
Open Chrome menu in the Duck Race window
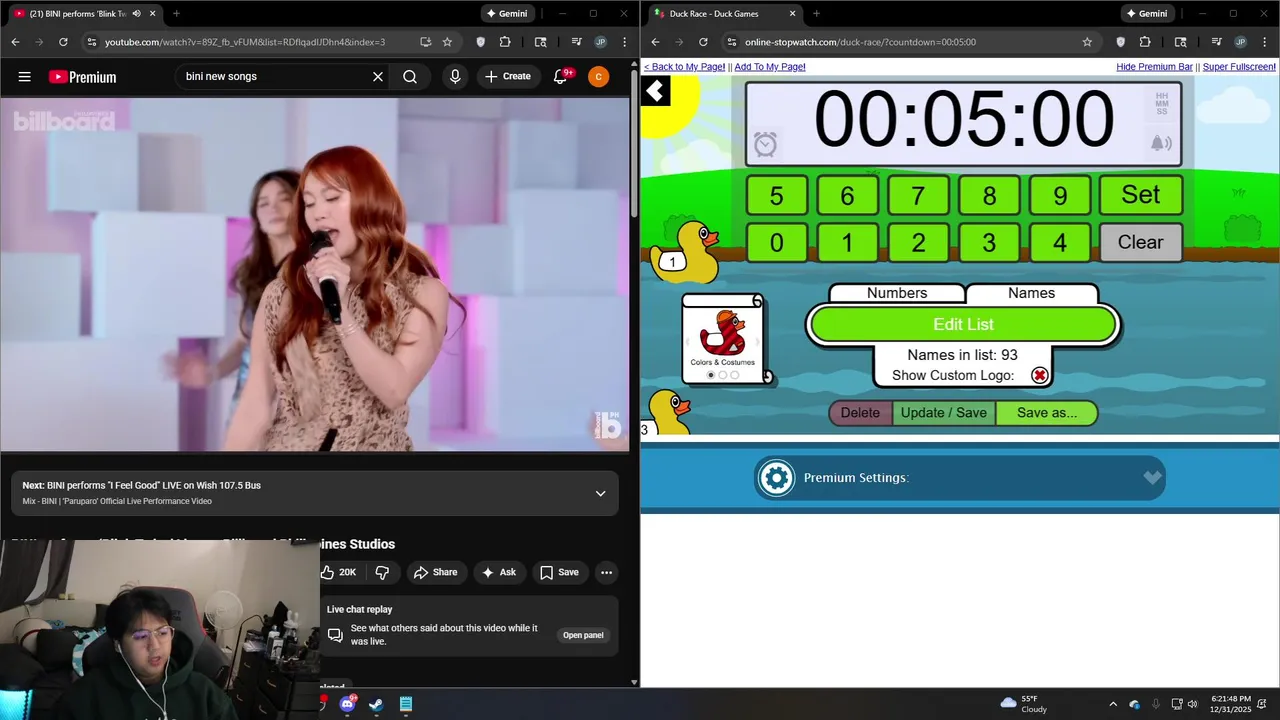[1264, 42]
